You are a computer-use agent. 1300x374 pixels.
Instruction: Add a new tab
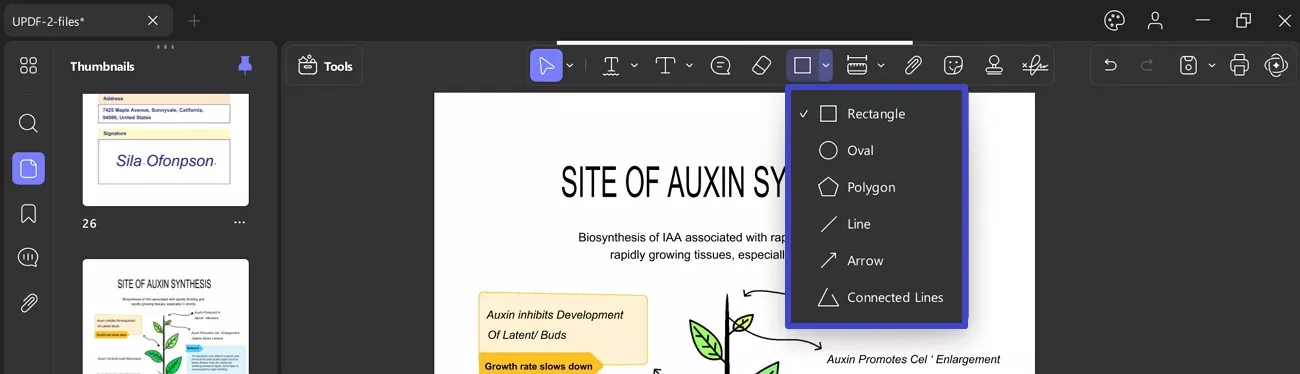click(x=194, y=20)
